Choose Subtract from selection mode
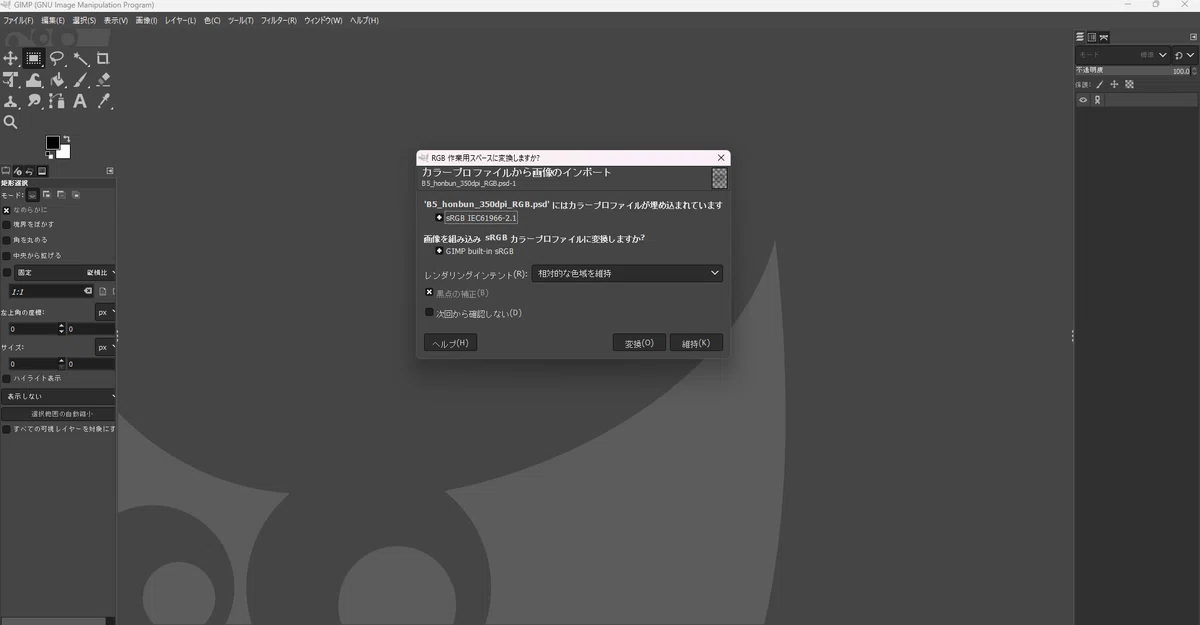This screenshot has height=625, width=1200. pyautogui.click(x=61, y=195)
